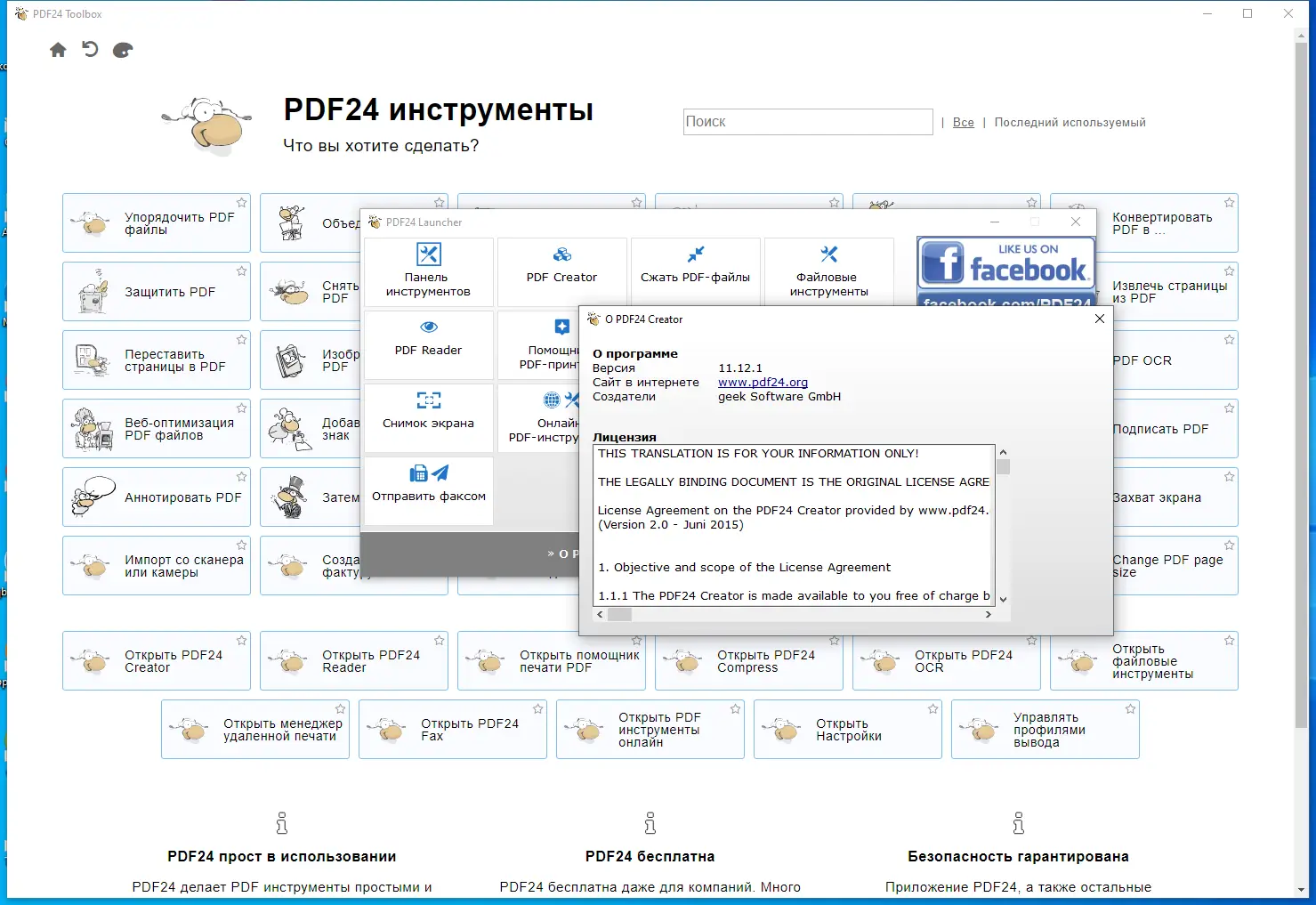Viewport: 1316px width, 905px height.
Task: Select the Захват экрана tile
Action: click(1175, 497)
